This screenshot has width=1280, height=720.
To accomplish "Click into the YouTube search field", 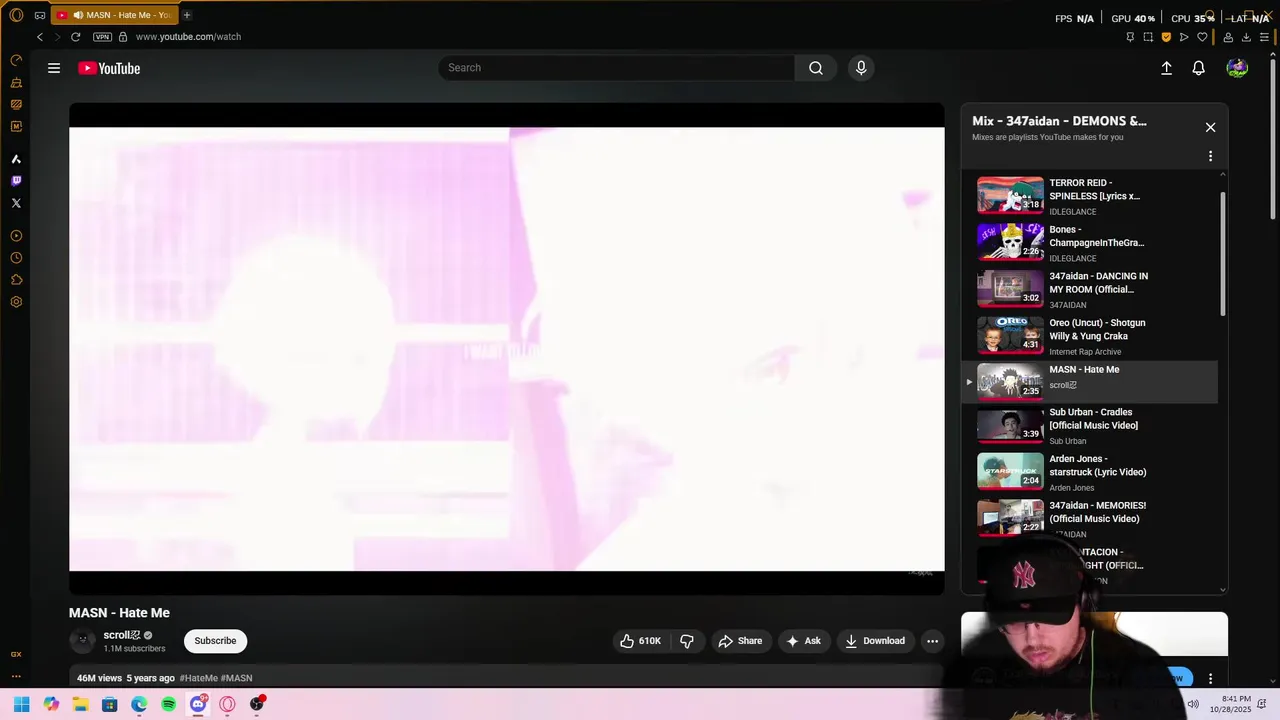I will pyautogui.click(x=616, y=68).
